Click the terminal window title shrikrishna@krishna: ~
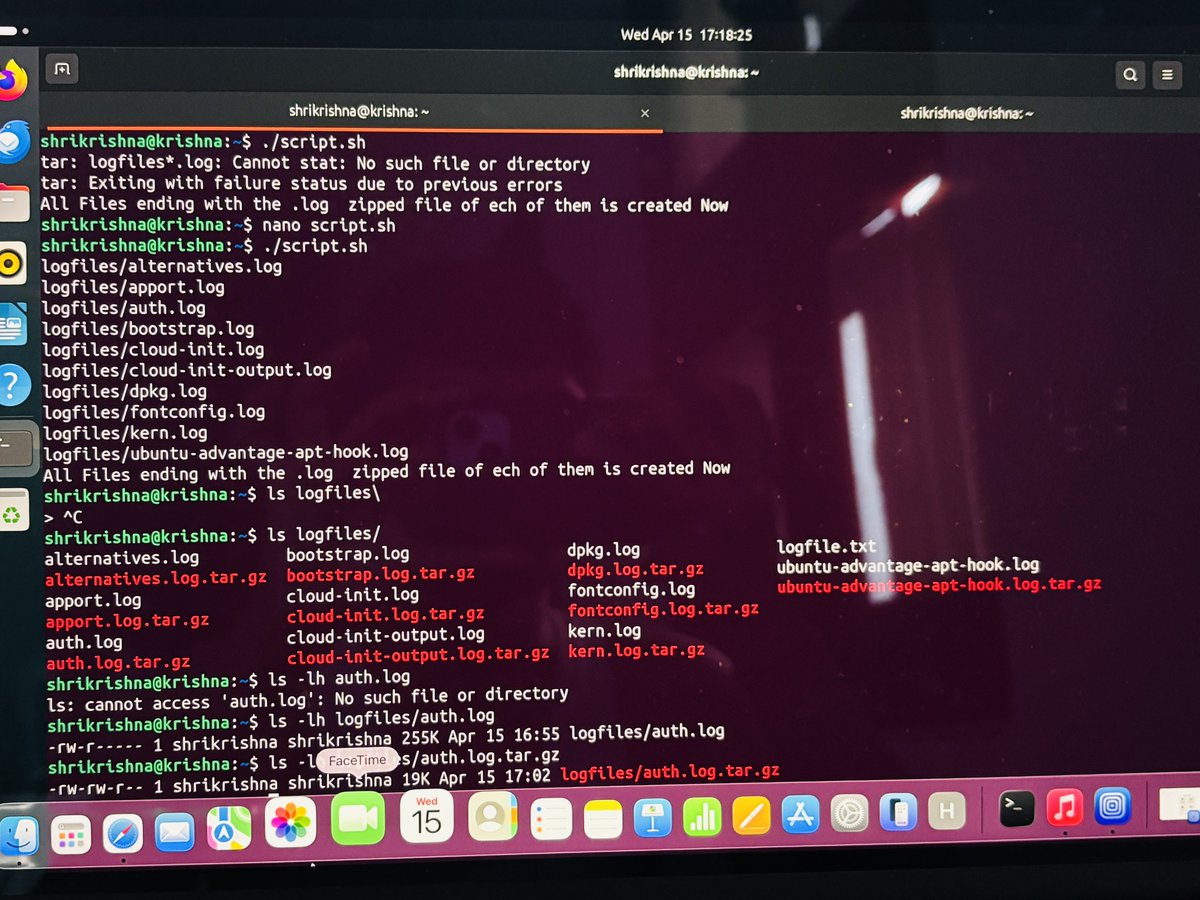The width and height of the screenshot is (1200, 900). pos(687,72)
